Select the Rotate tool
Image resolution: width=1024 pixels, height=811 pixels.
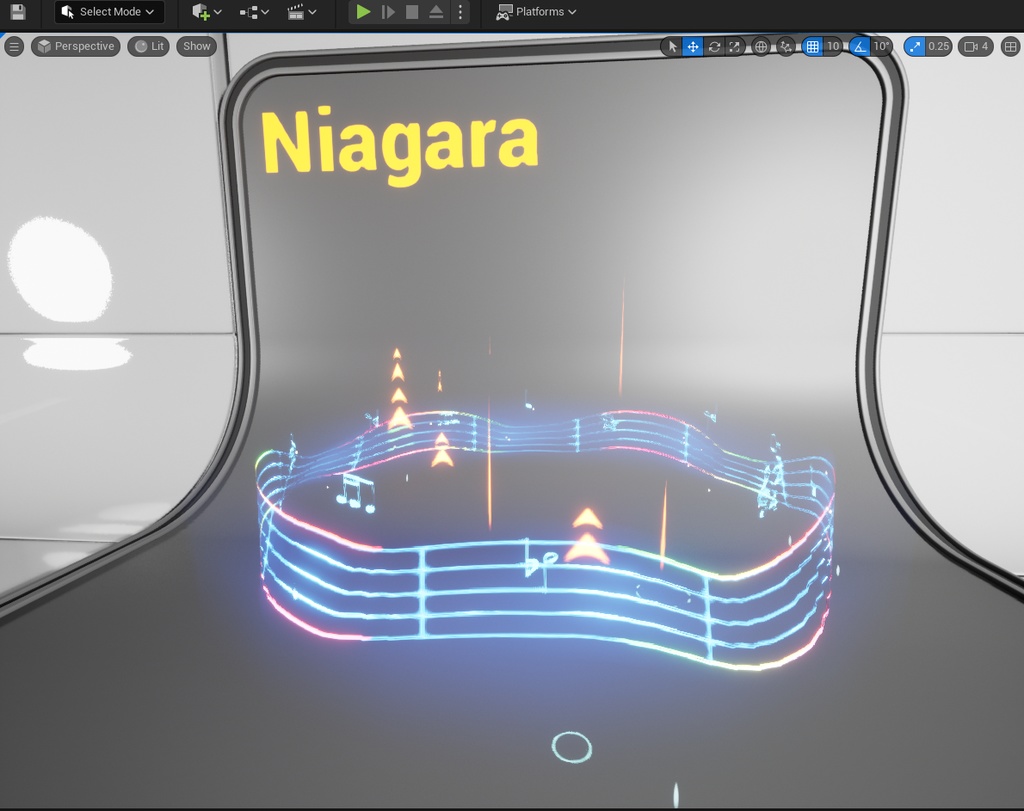[714, 46]
